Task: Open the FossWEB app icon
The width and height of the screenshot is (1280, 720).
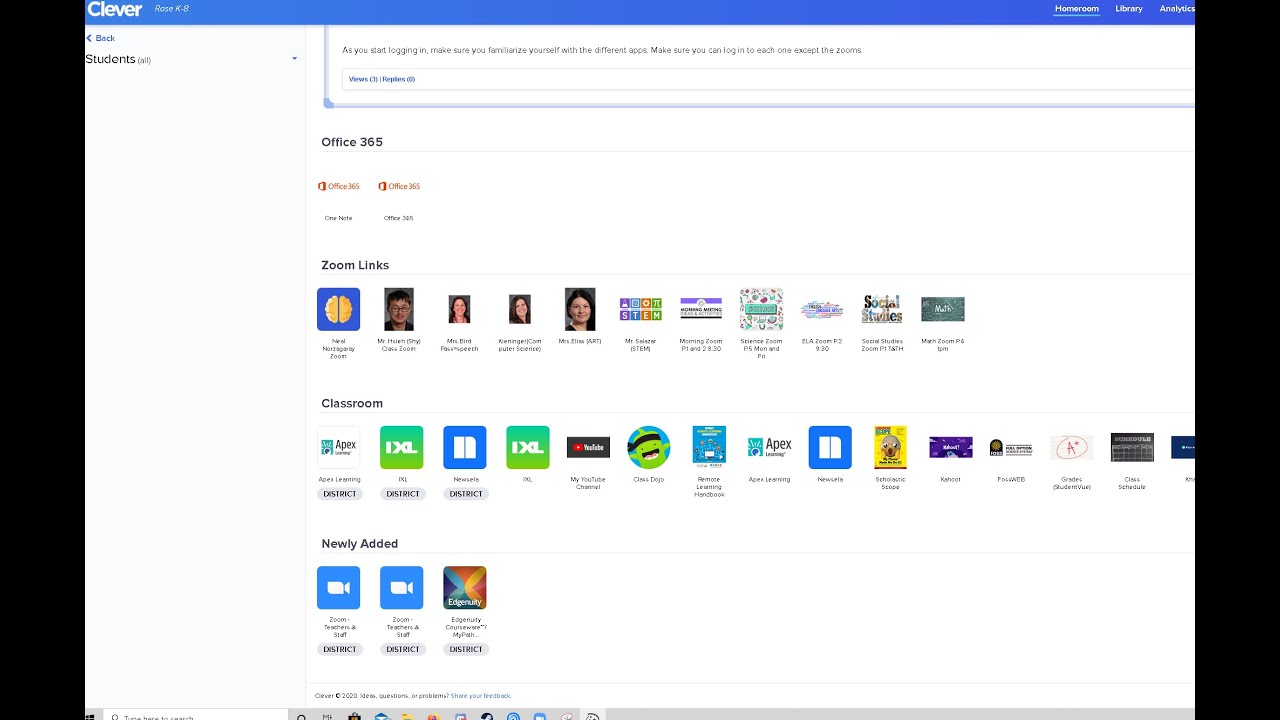Action: (x=1011, y=447)
